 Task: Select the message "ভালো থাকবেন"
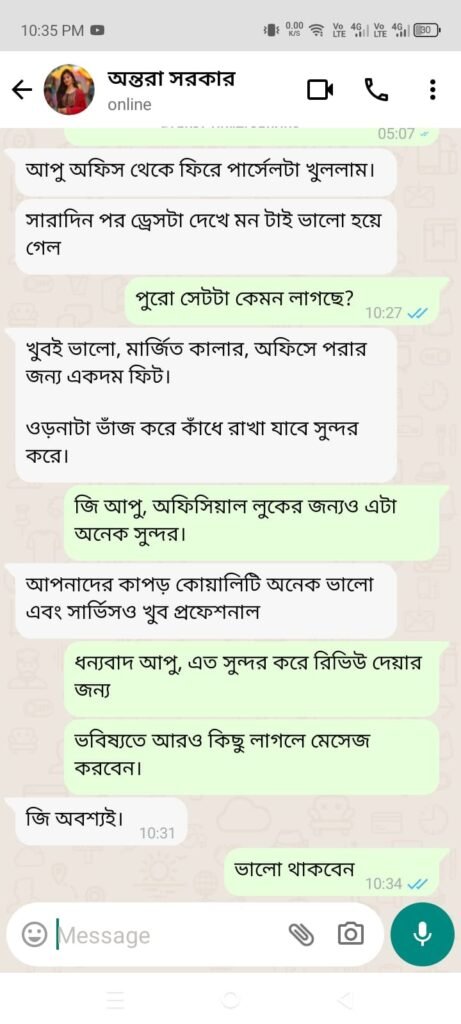(x=337, y=872)
